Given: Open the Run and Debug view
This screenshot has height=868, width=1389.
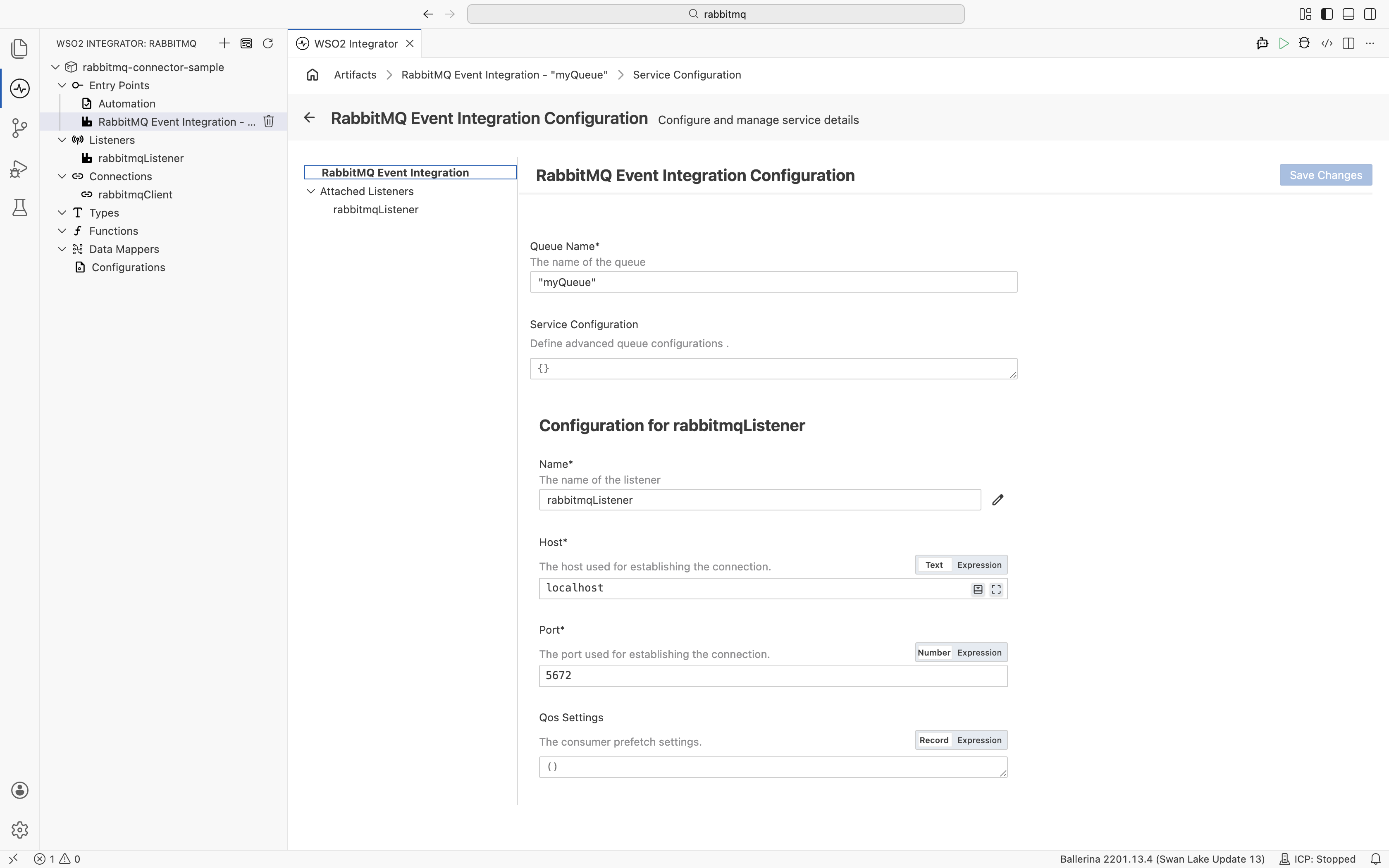Looking at the screenshot, I should click(19, 168).
